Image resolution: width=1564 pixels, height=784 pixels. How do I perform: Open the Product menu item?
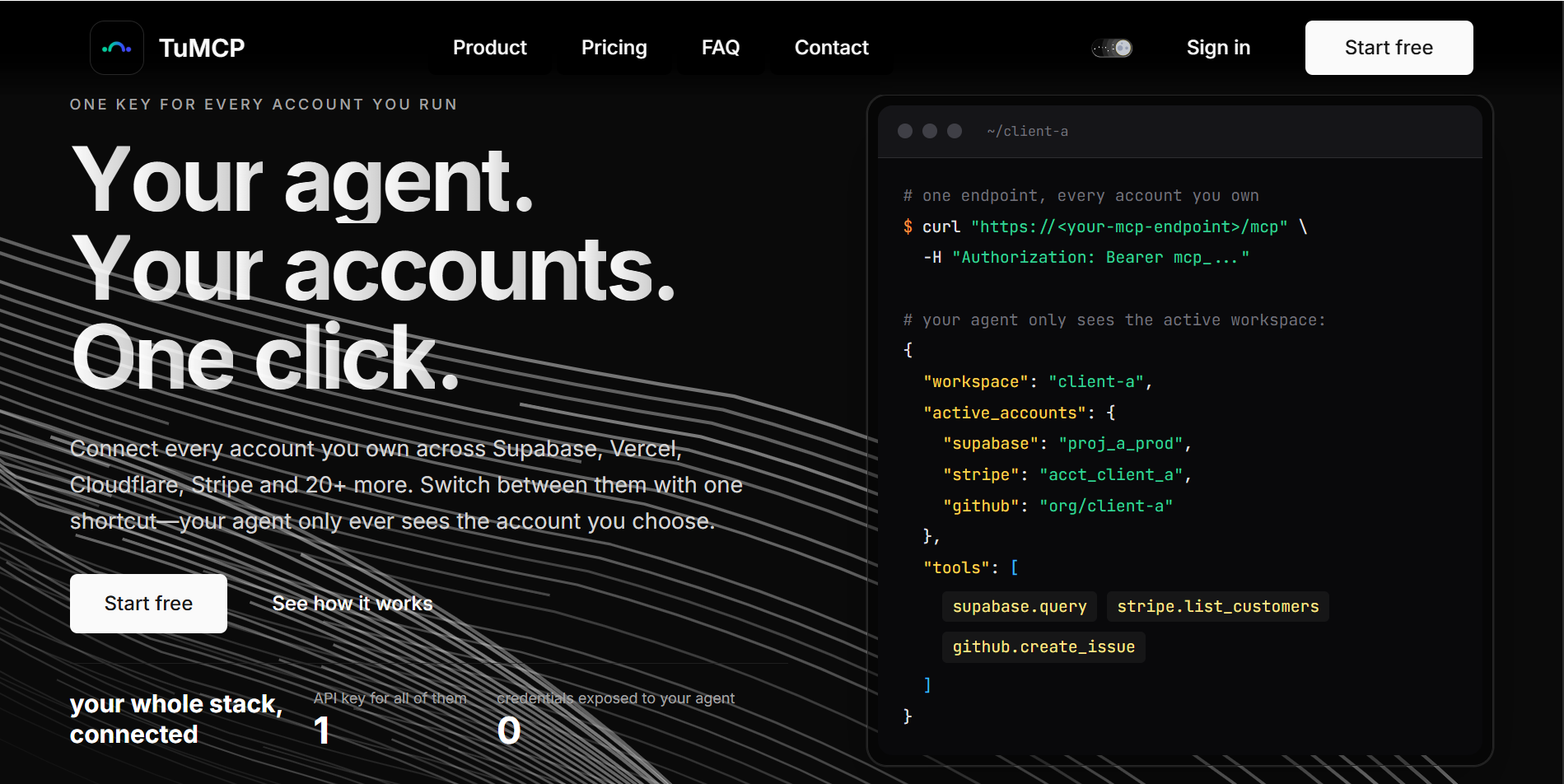point(490,48)
